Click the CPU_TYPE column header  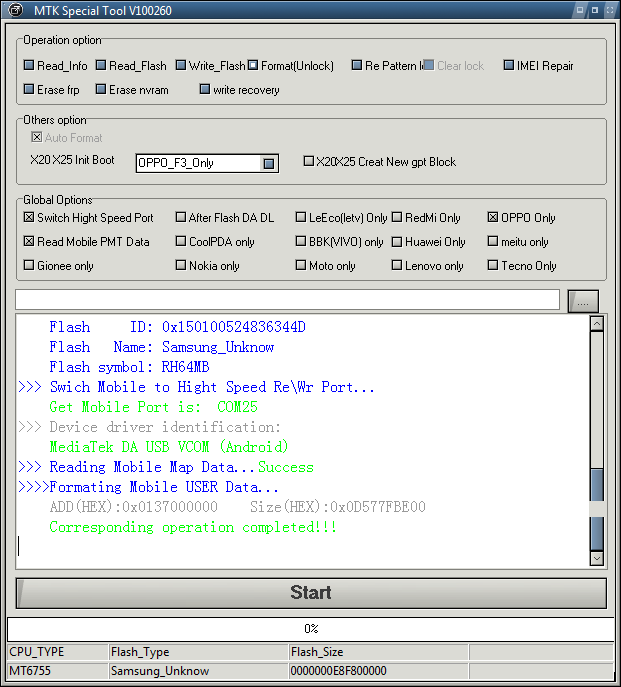pyautogui.click(x=57, y=652)
